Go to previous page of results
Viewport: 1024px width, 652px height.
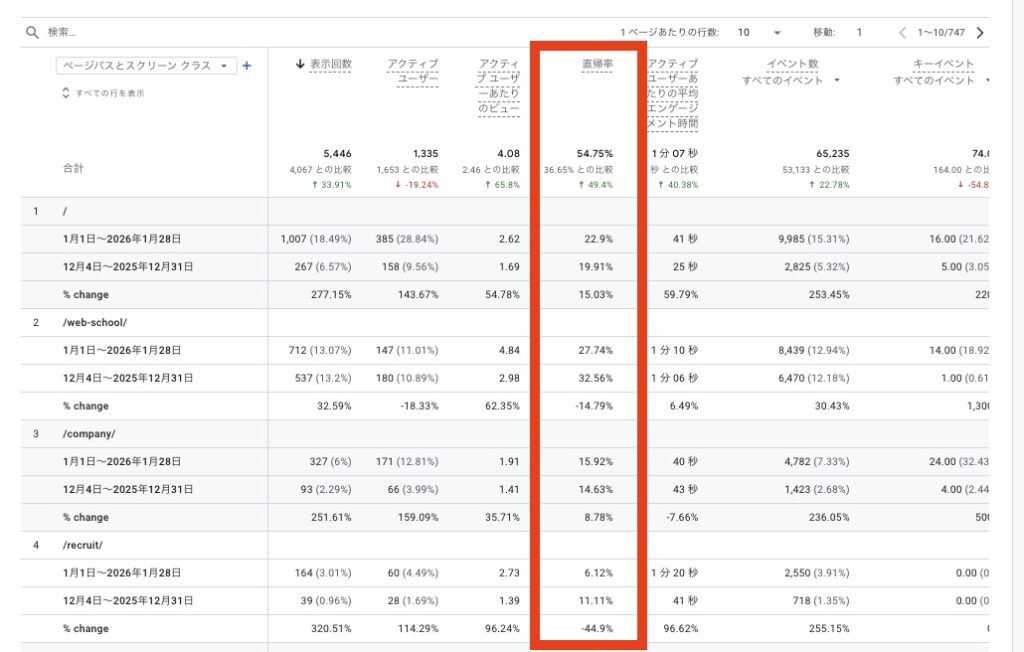click(x=903, y=33)
